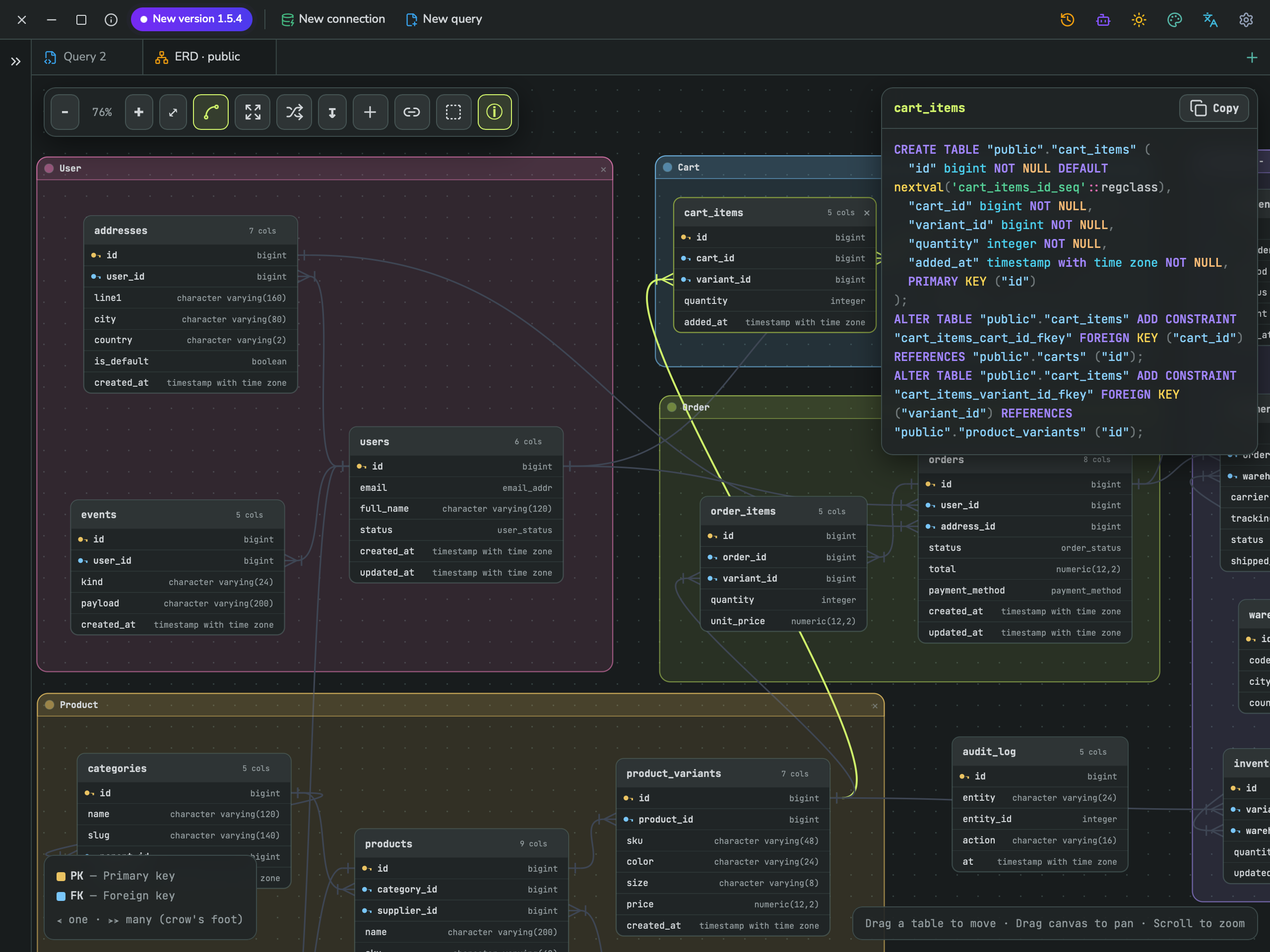Click the quantity row in cart_items
Viewport: 1270px width, 952px height.
pos(774,300)
